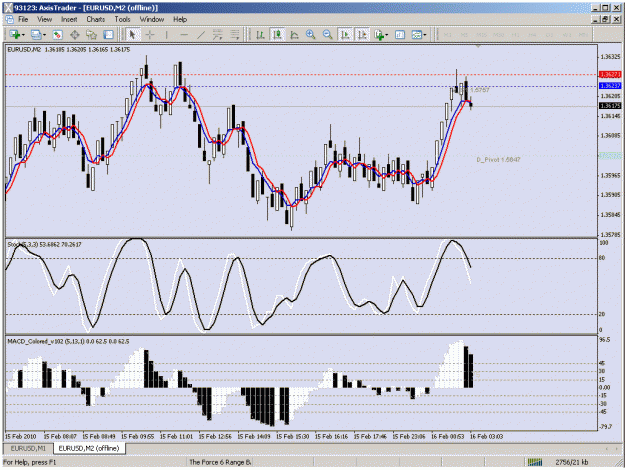Open the Data Window icon
The width and height of the screenshot is (625, 470).
75,35
